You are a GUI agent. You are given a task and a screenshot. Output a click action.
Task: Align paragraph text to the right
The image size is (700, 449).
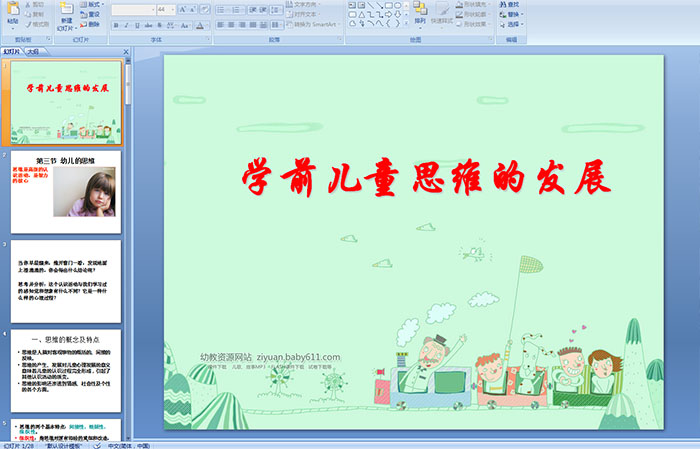pos(242,25)
